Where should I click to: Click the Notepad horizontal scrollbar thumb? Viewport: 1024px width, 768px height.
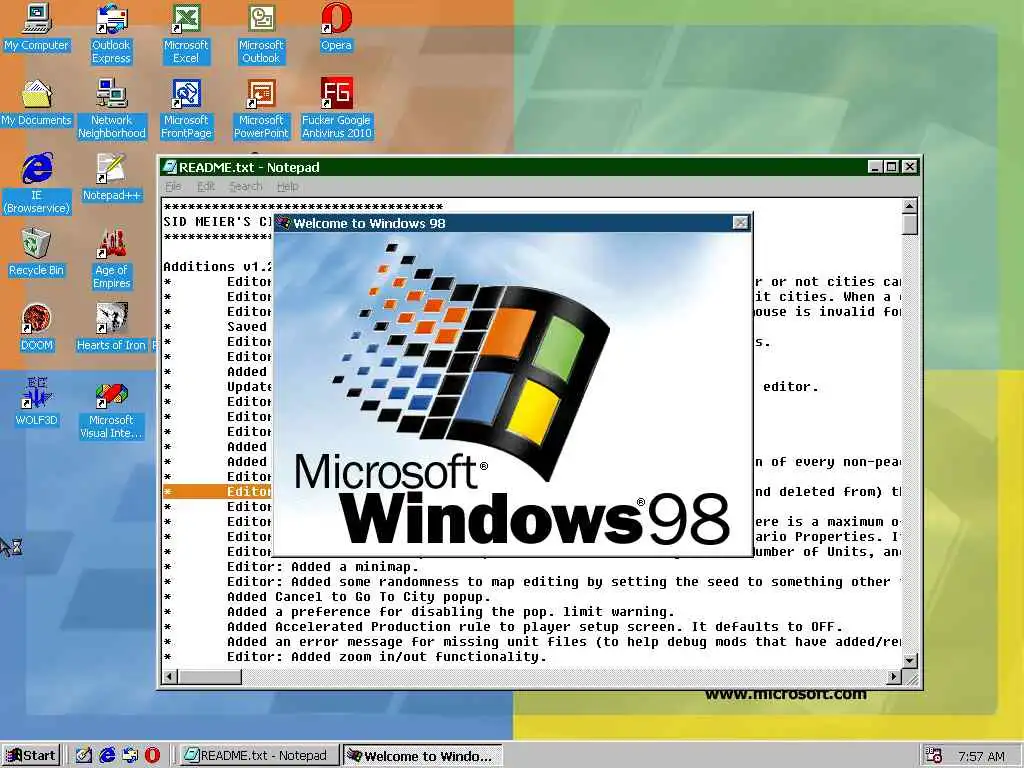click(209, 677)
